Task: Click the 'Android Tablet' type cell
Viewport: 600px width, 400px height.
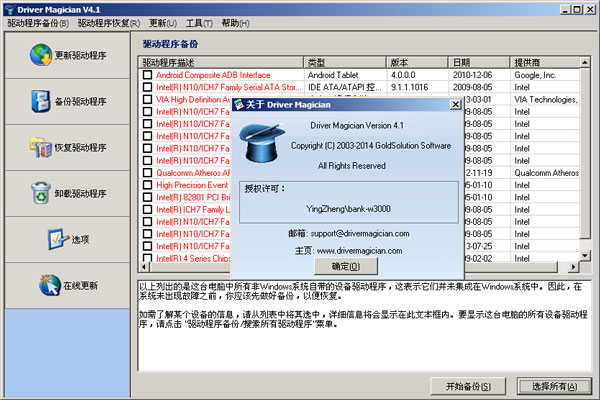Action: [333, 75]
